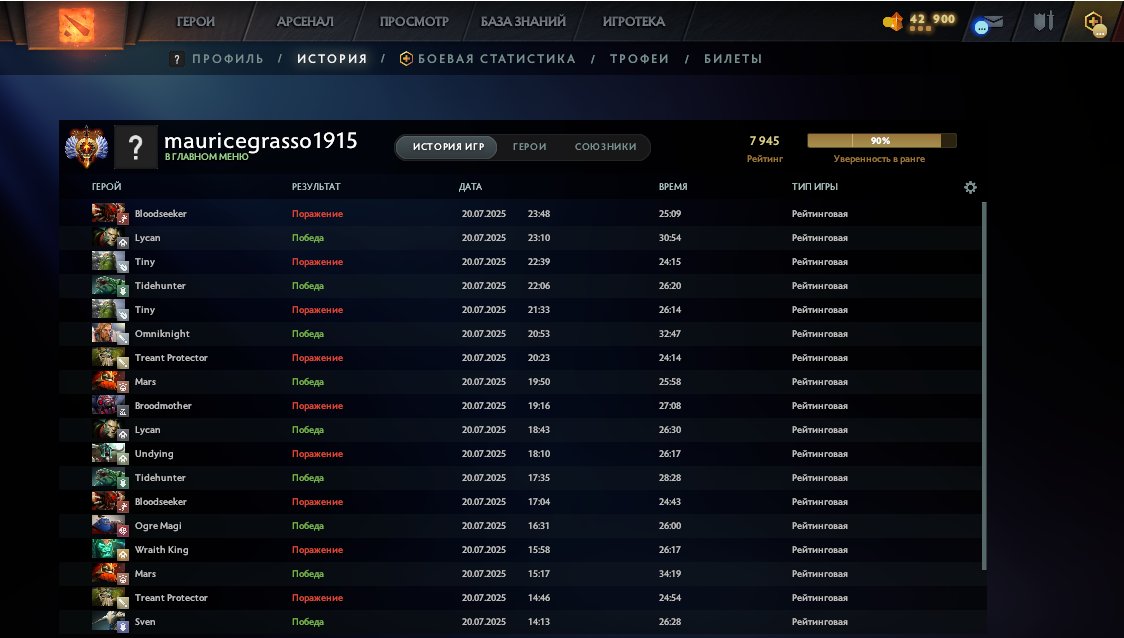This screenshot has height=638, width=1124.
Task: Open the ИГРОТЕКА top menu
Action: (634, 22)
